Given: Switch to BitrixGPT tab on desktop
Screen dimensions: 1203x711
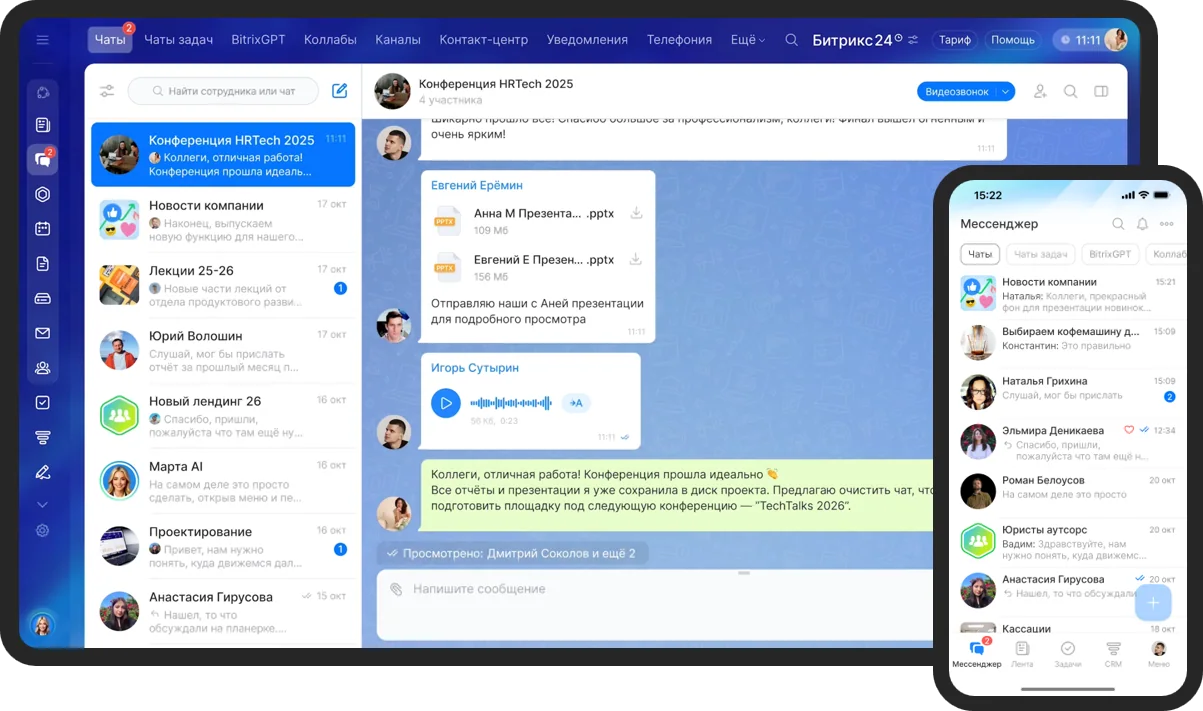Looking at the screenshot, I should tap(258, 40).
